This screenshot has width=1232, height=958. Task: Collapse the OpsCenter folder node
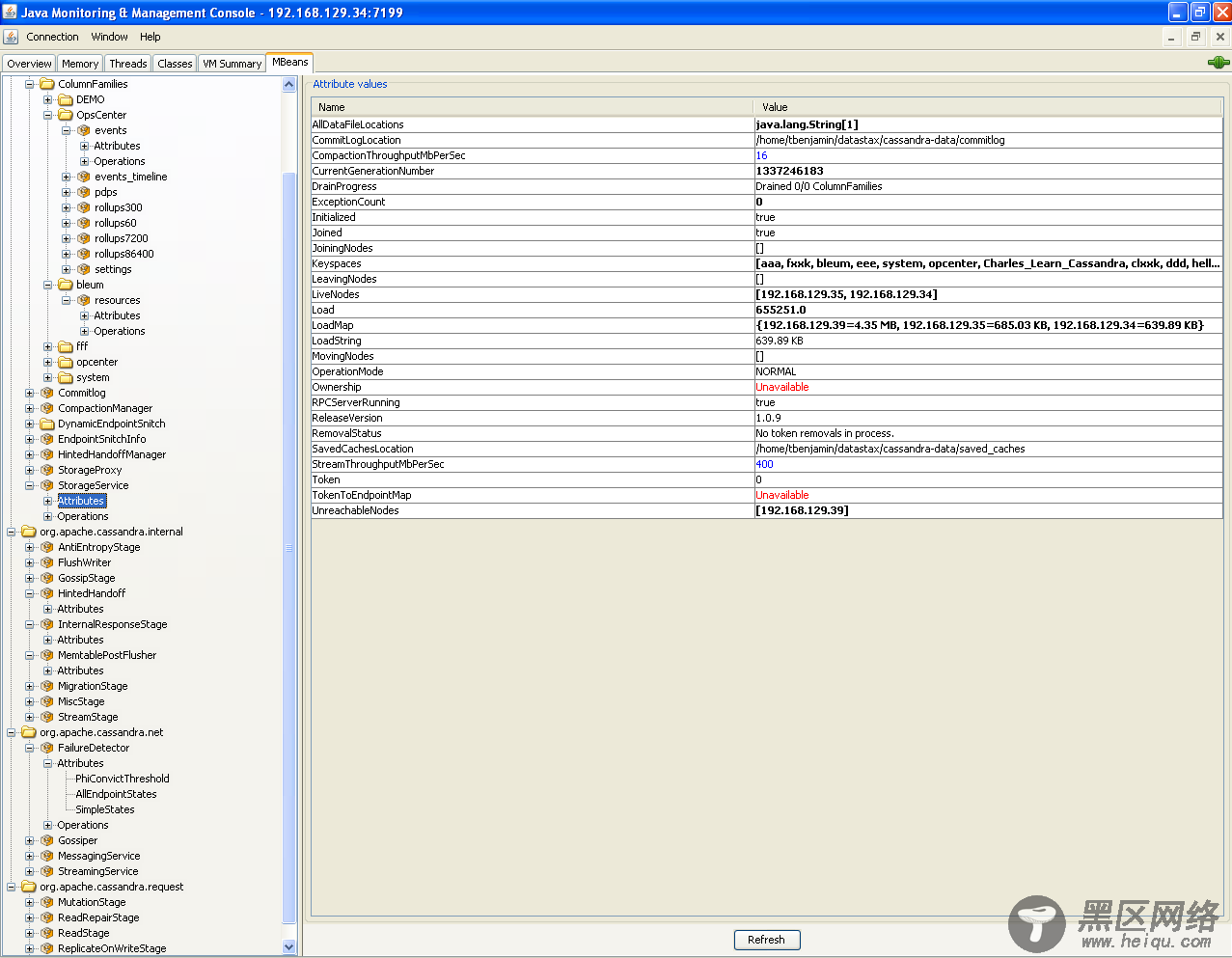click(47, 115)
